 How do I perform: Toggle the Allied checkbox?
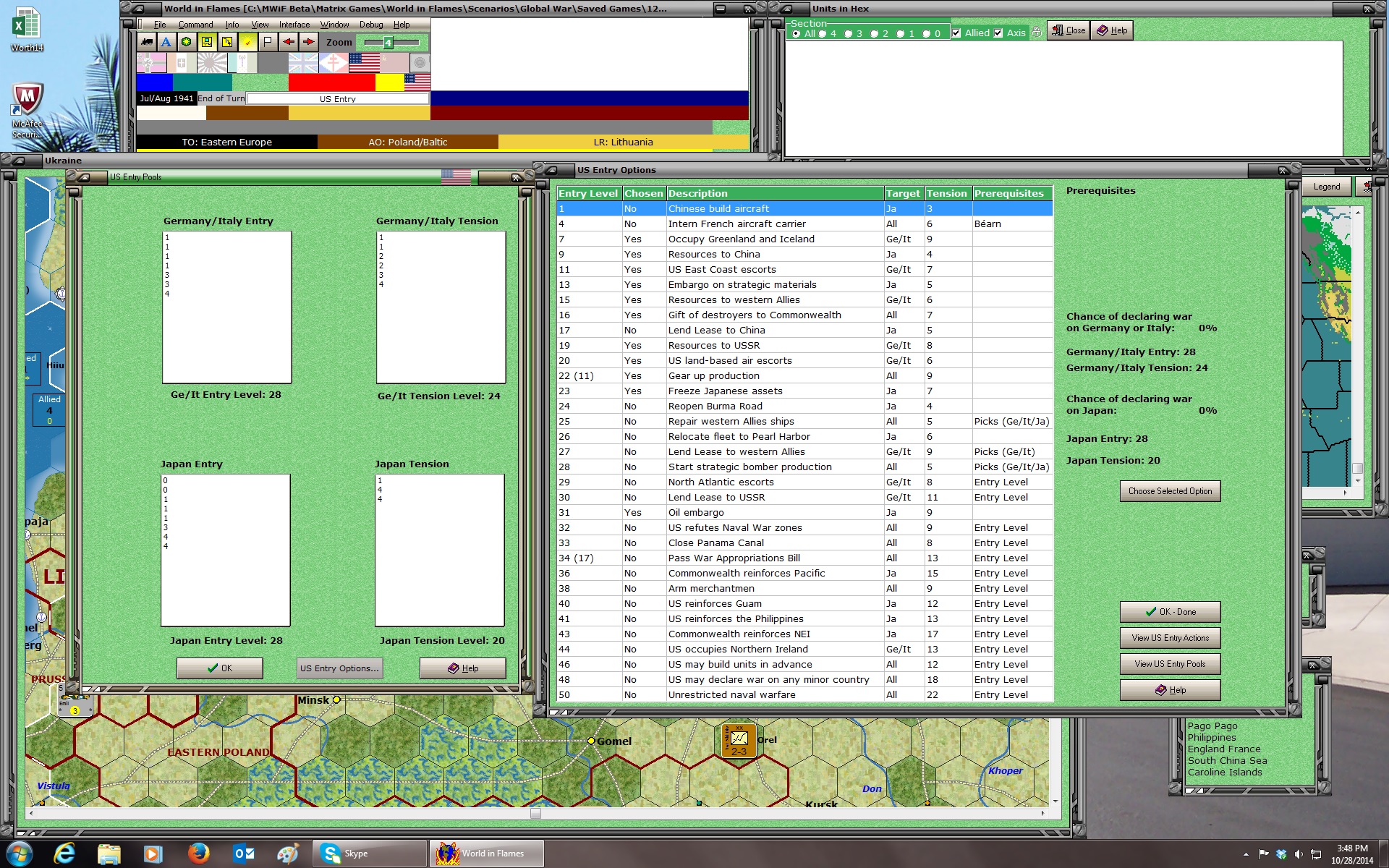coord(956,33)
